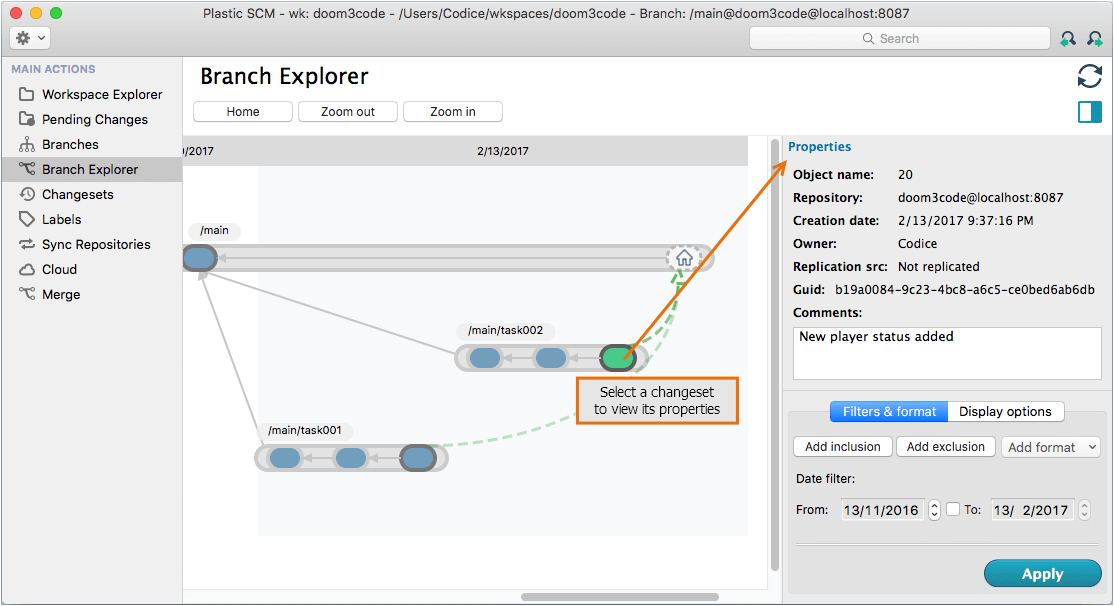This screenshot has height=606, width=1114.
Task: Select the blue changeset under the /main label
Action: click(200, 257)
